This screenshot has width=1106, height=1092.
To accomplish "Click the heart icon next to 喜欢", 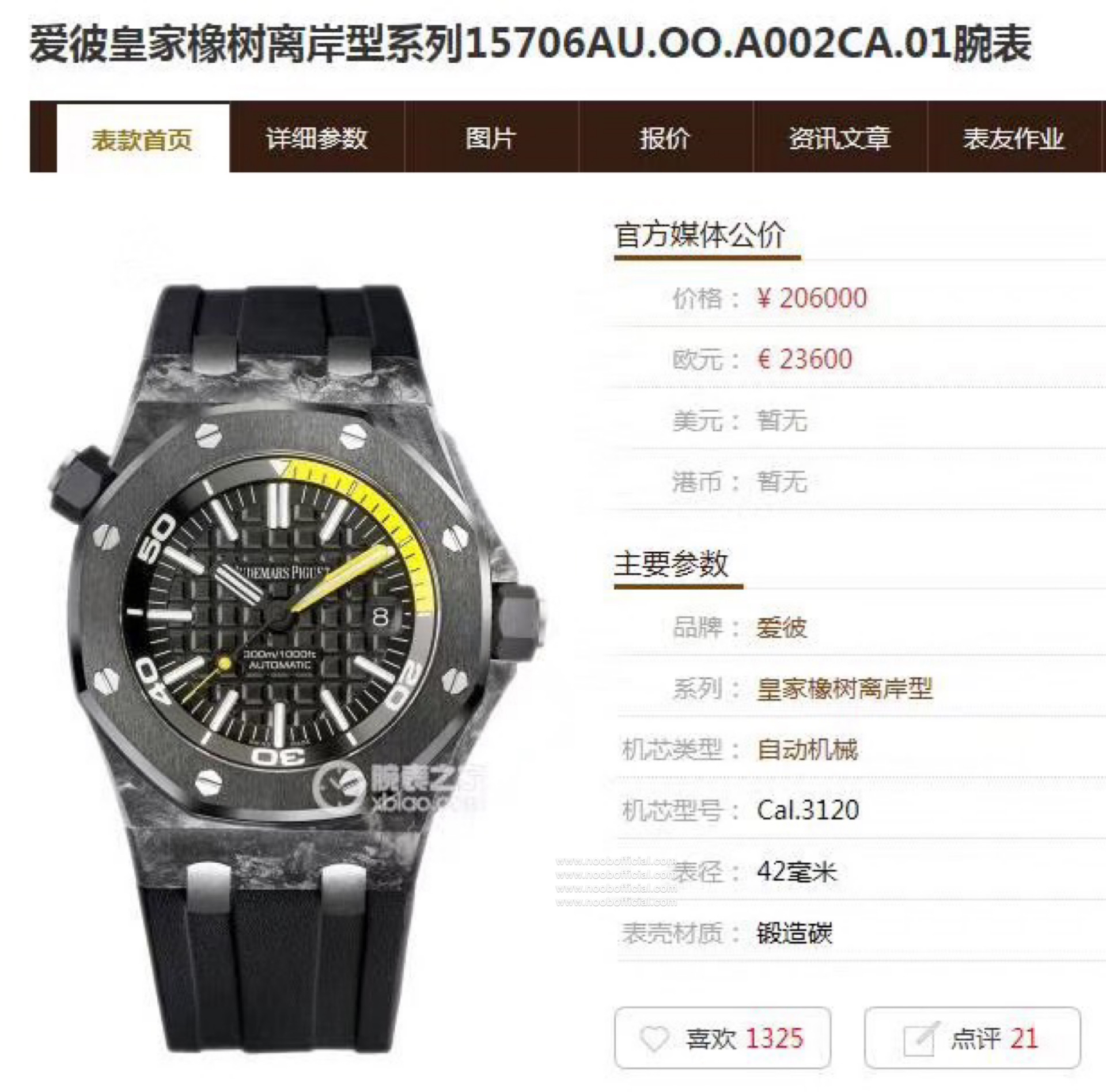I will 654,1039.
